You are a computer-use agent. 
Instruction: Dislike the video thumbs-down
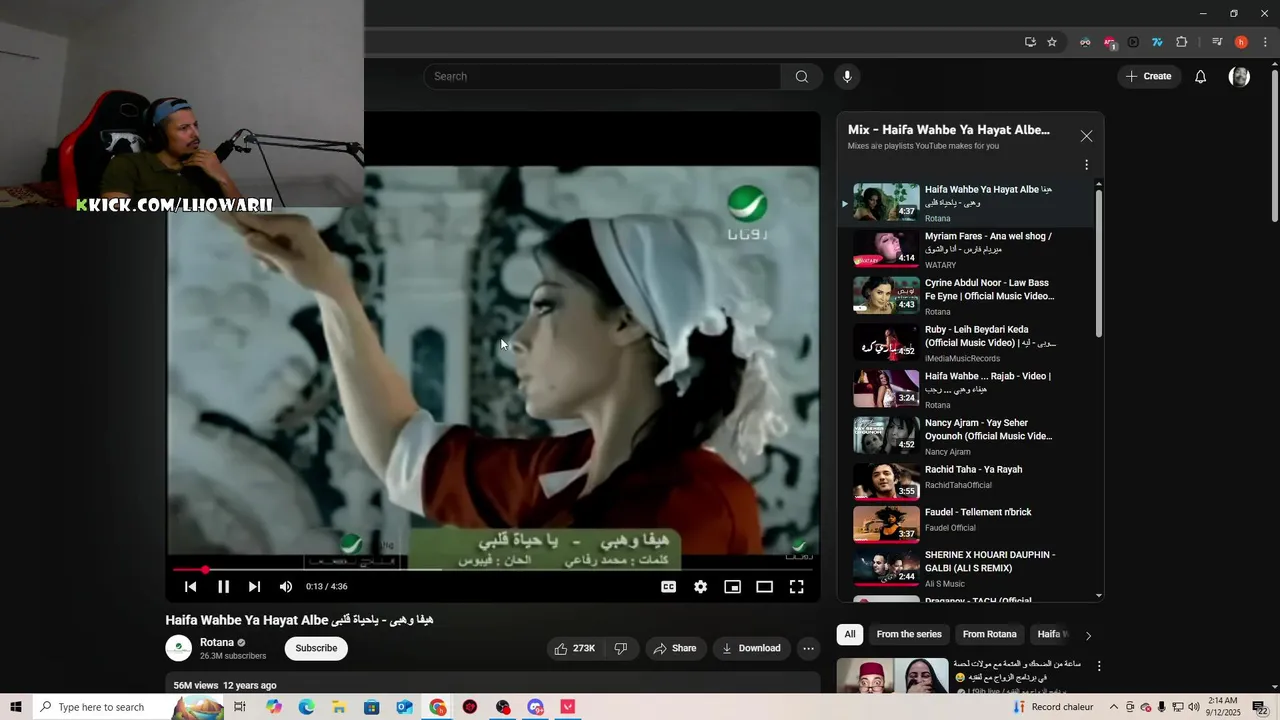pyautogui.click(x=620, y=648)
